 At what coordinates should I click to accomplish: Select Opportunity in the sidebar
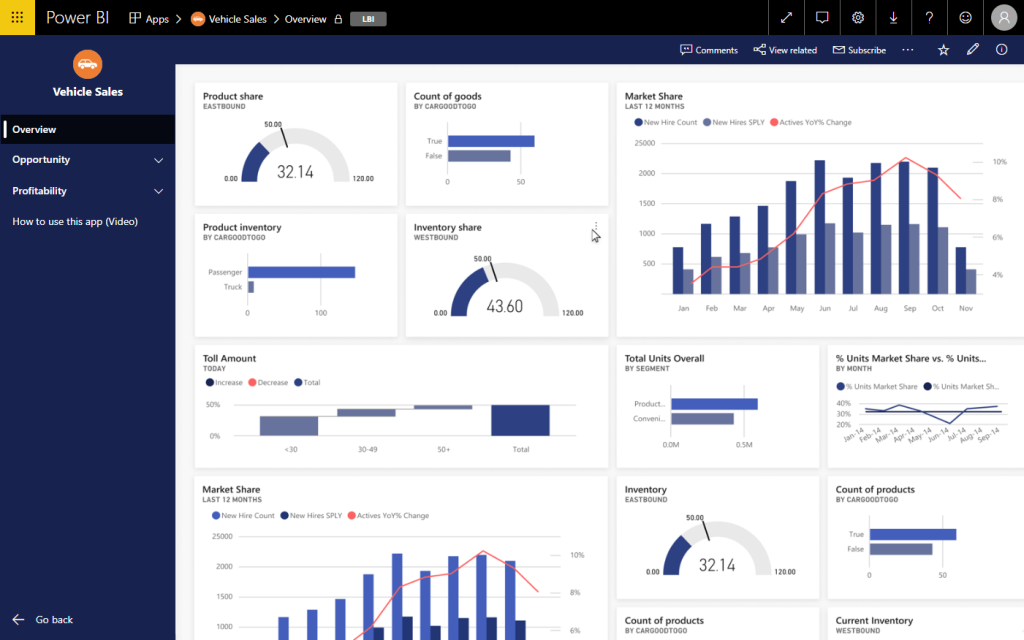(x=41, y=159)
